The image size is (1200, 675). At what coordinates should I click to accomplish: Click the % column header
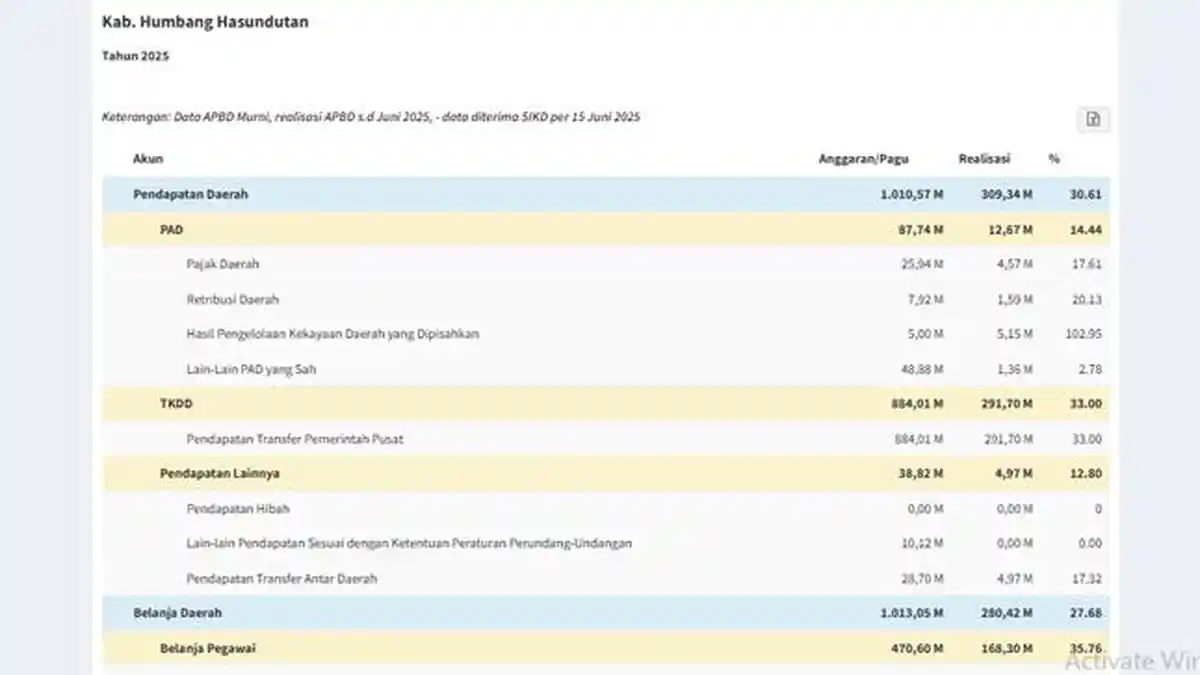[1054, 159]
